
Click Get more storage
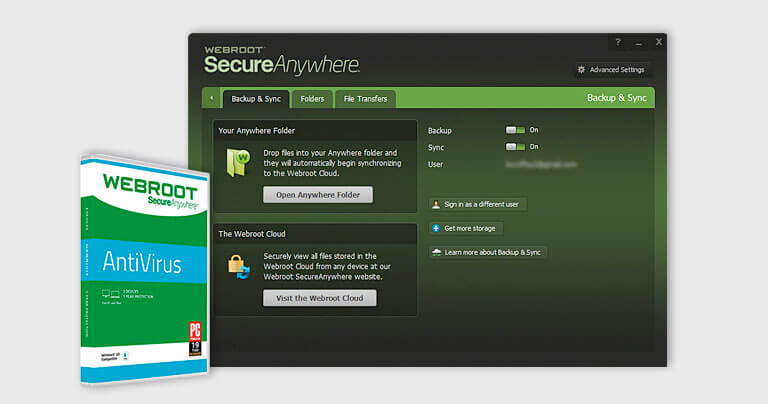point(466,228)
